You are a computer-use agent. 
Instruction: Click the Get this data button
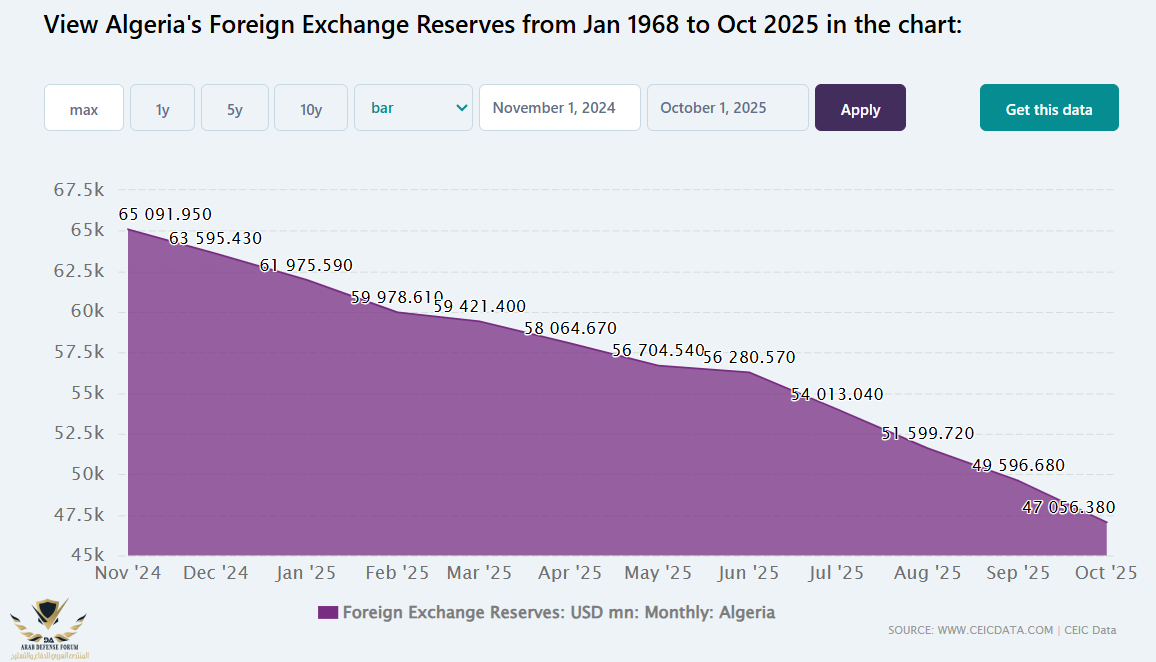click(1049, 108)
